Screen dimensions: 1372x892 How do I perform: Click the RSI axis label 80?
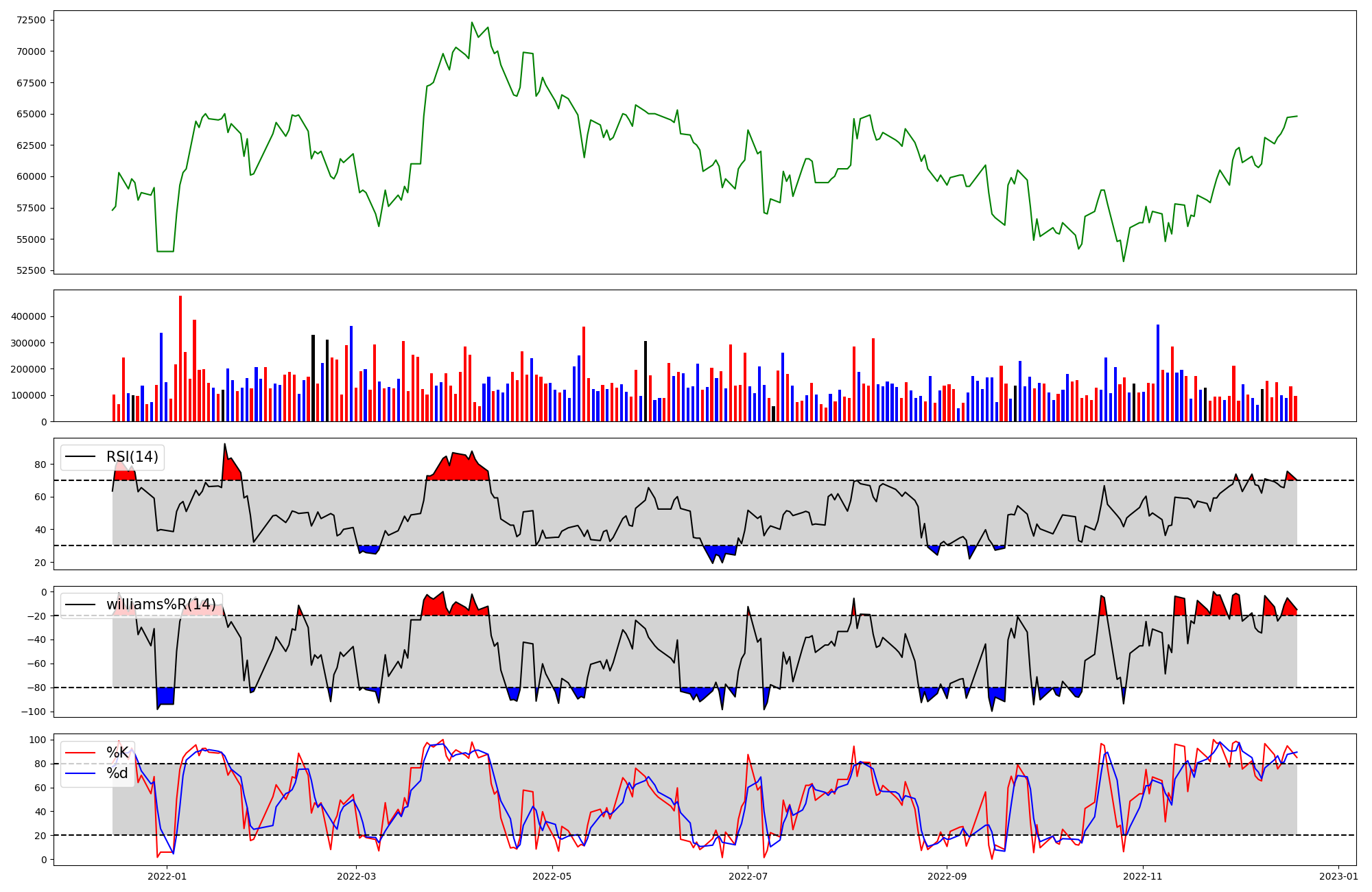pyautogui.click(x=40, y=465)
